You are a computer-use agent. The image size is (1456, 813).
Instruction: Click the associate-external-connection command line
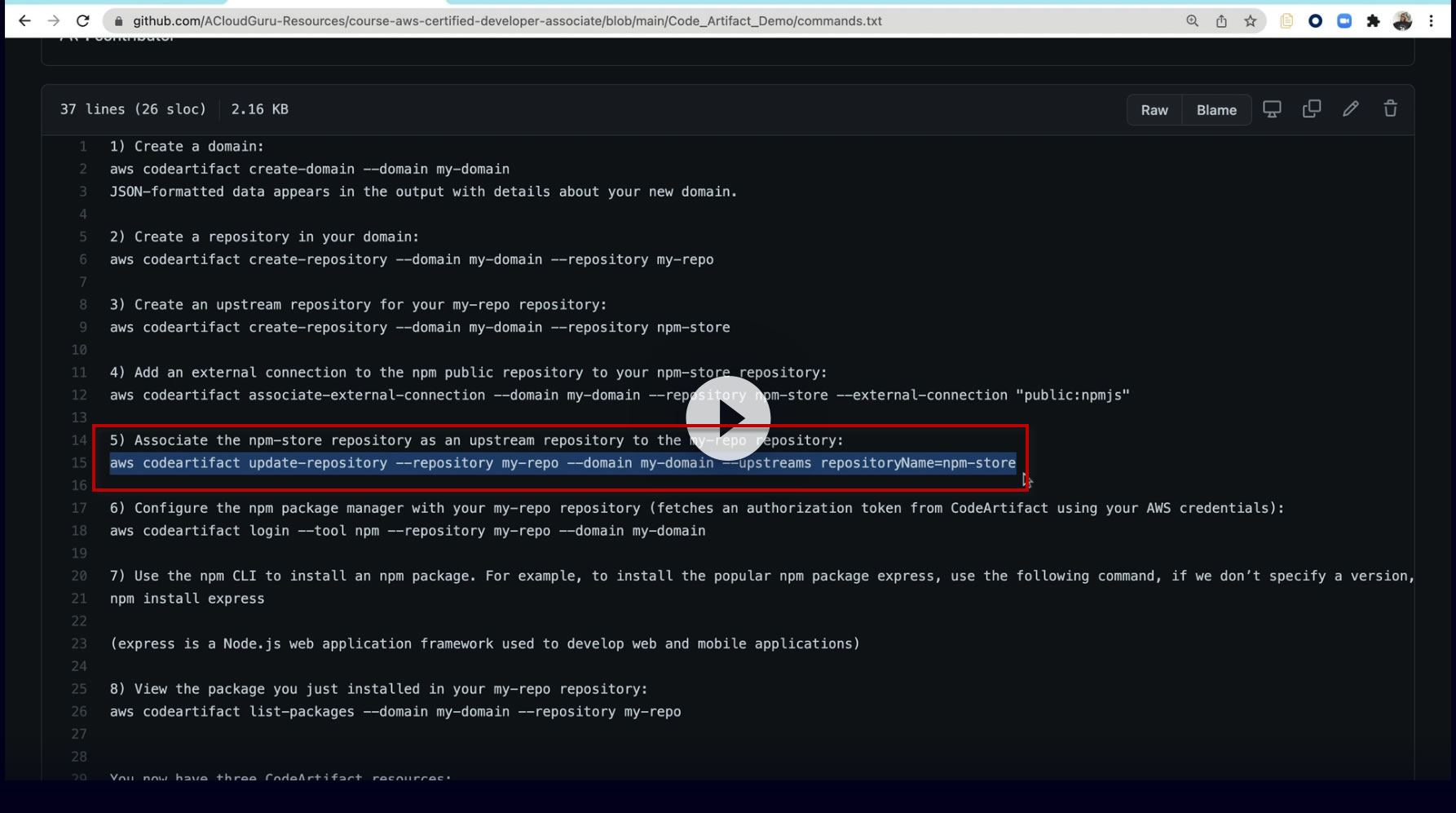point(620,395)
